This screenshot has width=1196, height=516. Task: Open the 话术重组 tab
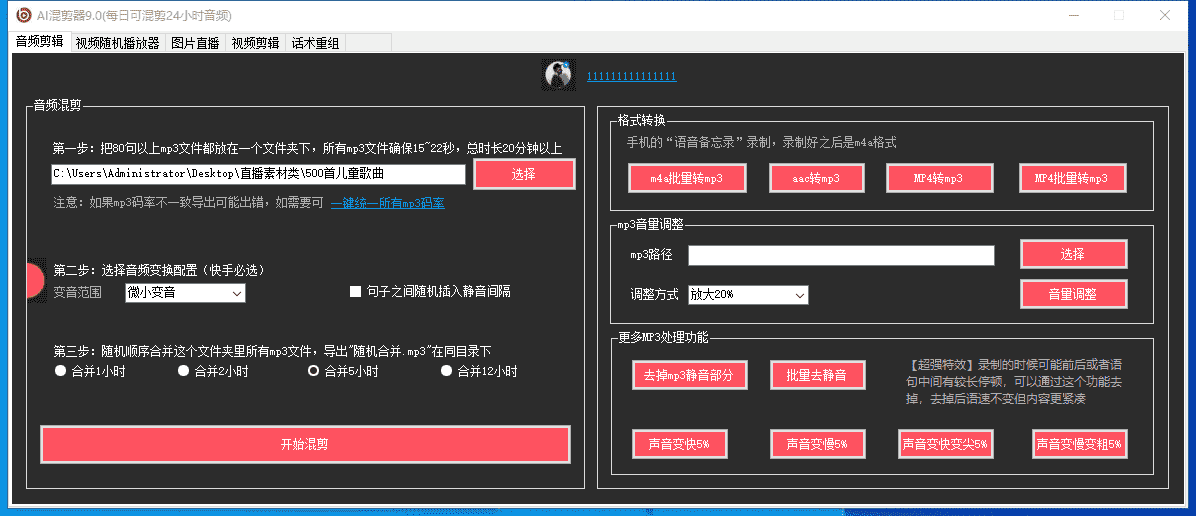(x=315, y=43)
